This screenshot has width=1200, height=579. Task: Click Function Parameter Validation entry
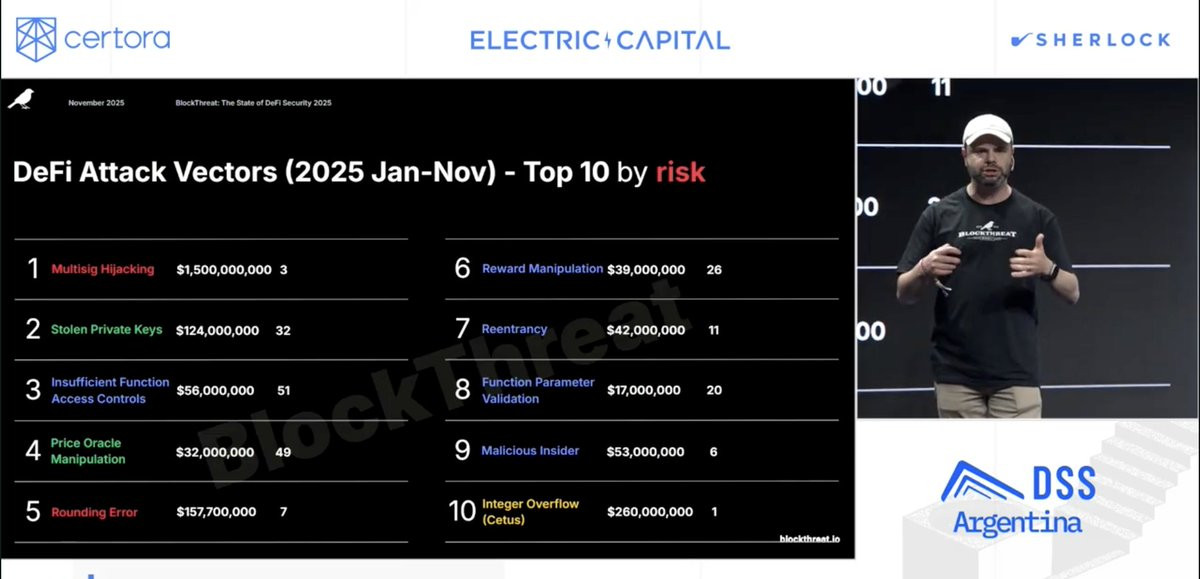[538, 390]
